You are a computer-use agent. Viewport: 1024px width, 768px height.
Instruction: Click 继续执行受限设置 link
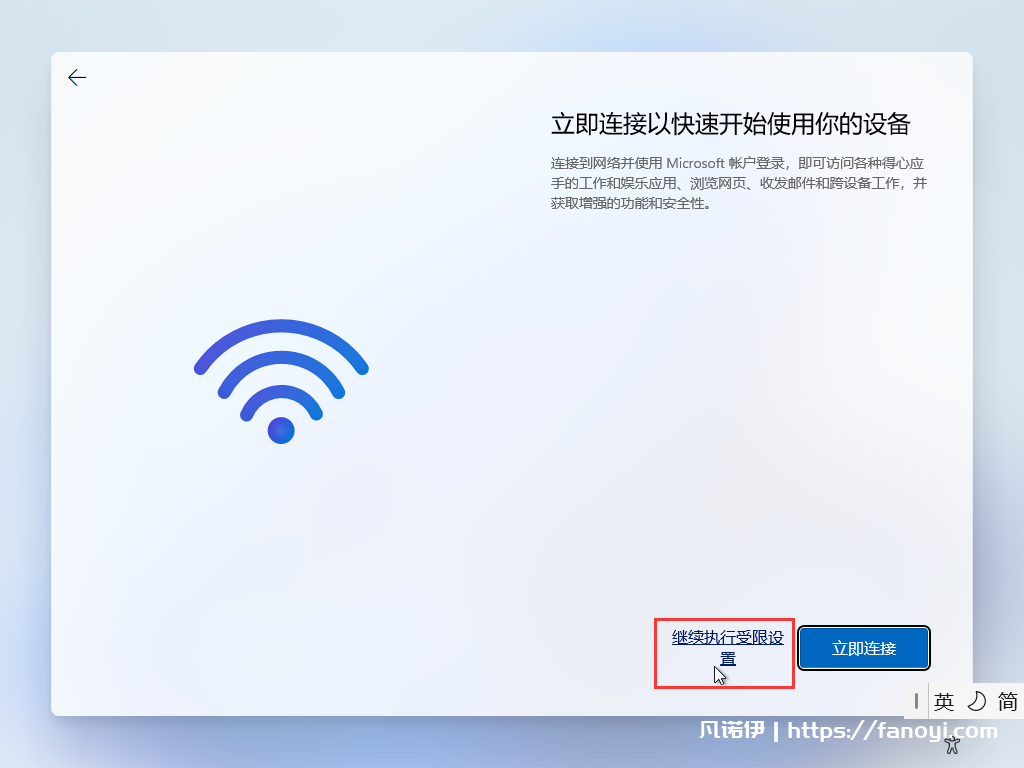click(728, 648)
